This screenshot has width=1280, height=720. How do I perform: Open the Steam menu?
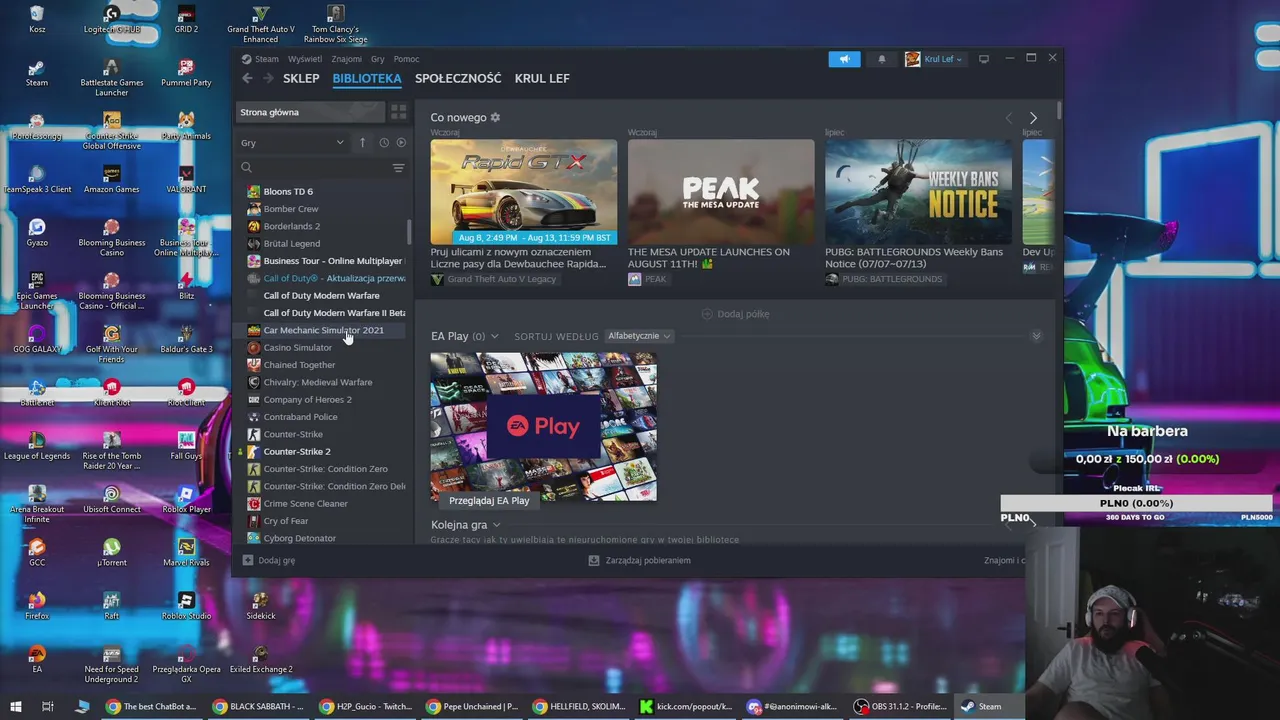(267, 59)
